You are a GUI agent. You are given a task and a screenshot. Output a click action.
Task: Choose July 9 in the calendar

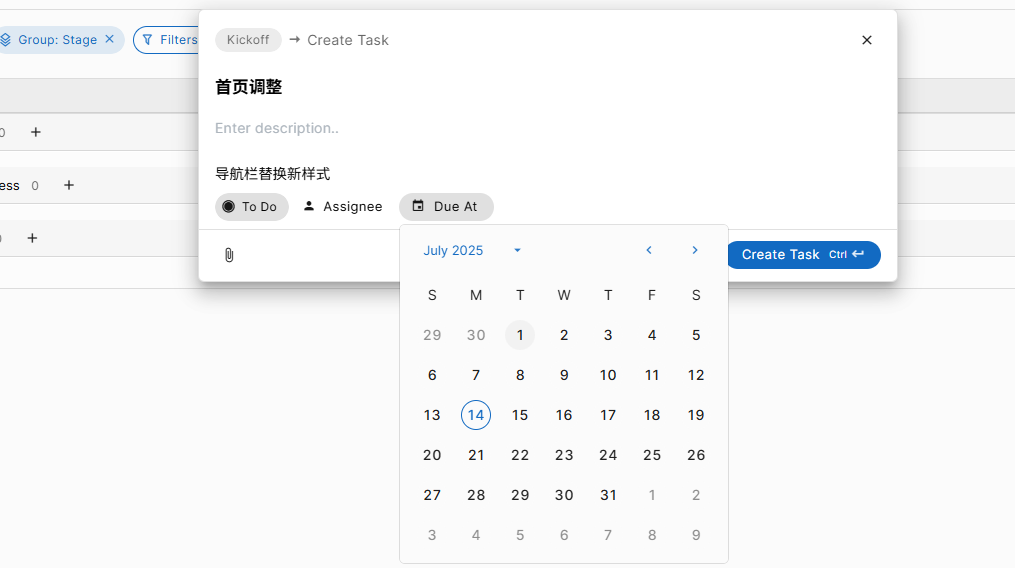[x=564, y=375]
